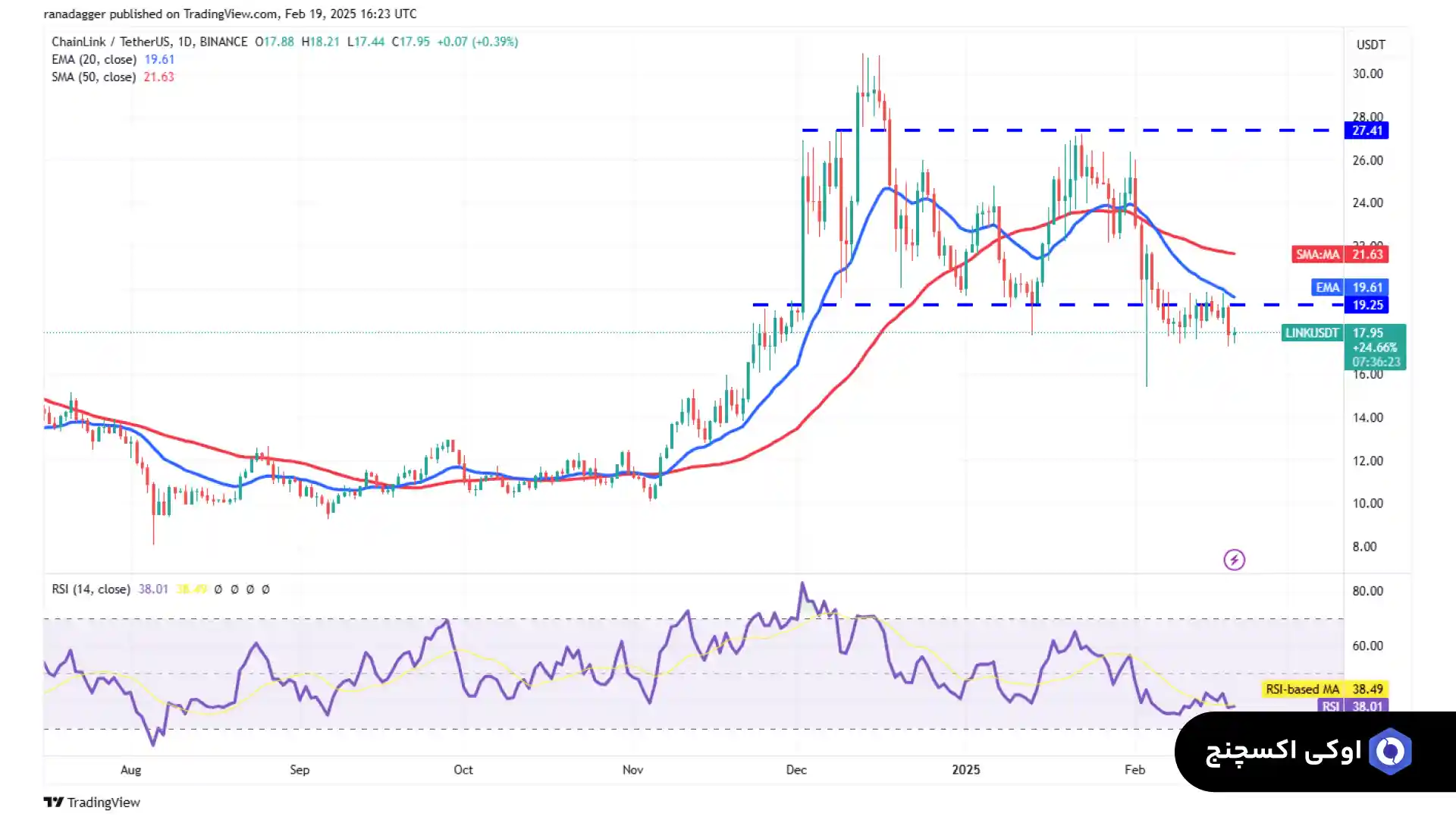Click the 2025 label on time axis
1456x820 pixels.
[x=966, y=769]
